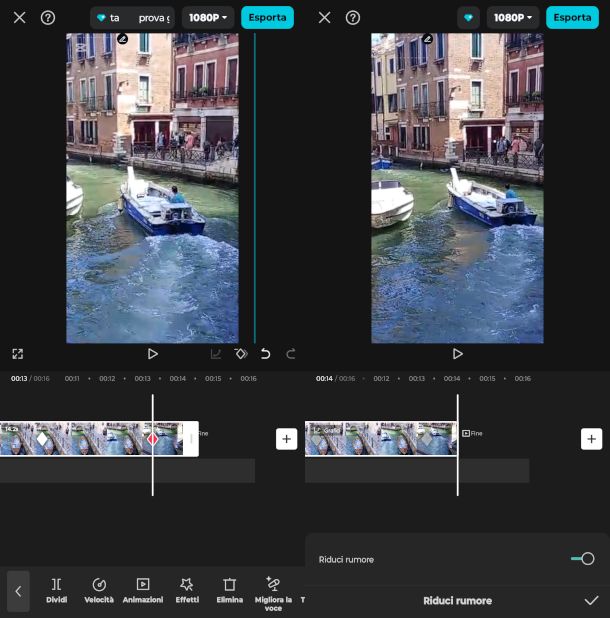610x618 pixels.
Task: Toggle the Riduci rumore switch
Action: pyautogui.click(x=582, y=559)
